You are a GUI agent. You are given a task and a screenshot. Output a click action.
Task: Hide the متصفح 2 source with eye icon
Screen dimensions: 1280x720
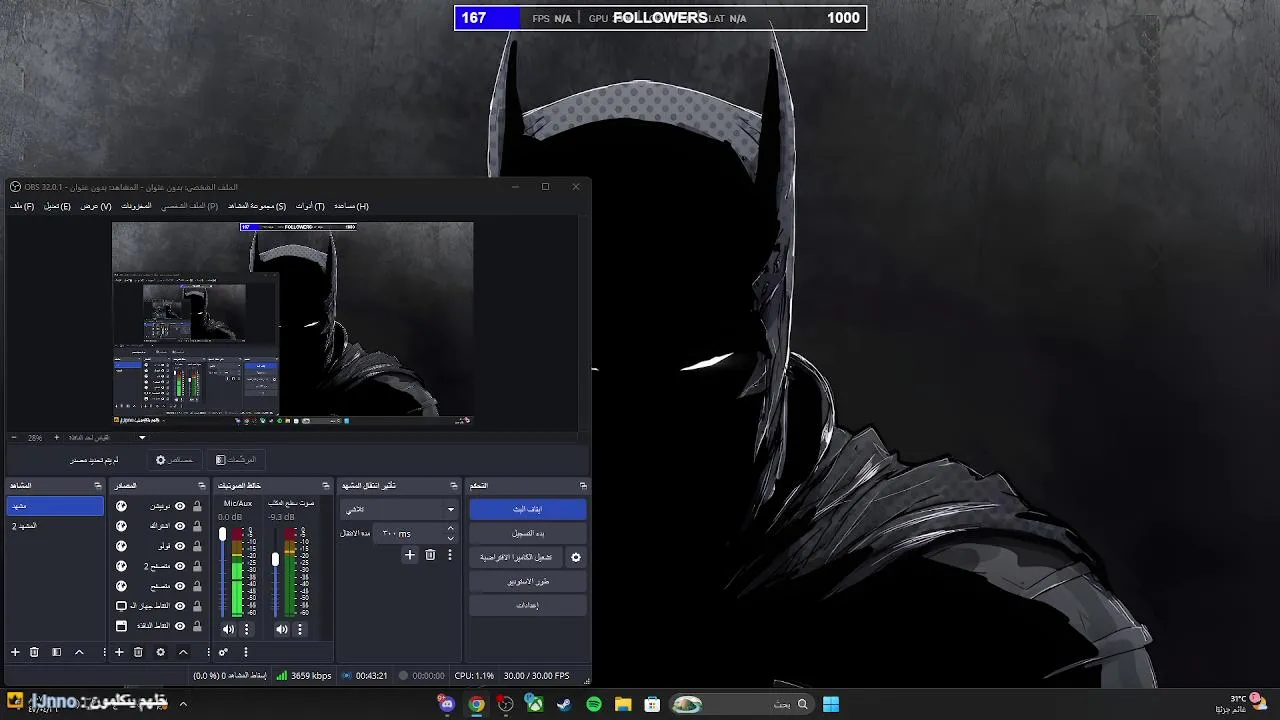click(x=181, y=566)
